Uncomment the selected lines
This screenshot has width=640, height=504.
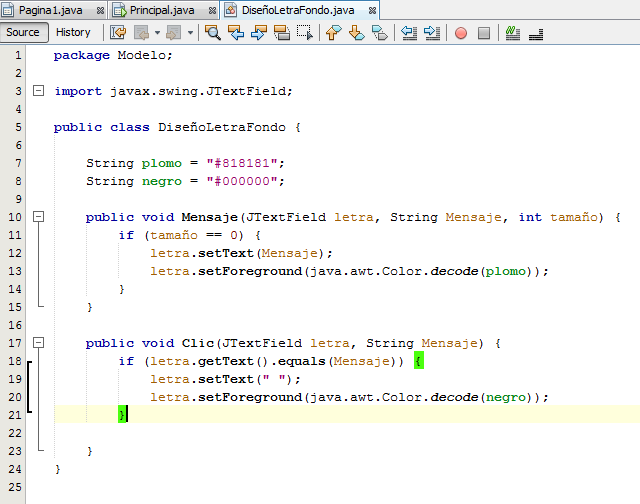point(536,33)
